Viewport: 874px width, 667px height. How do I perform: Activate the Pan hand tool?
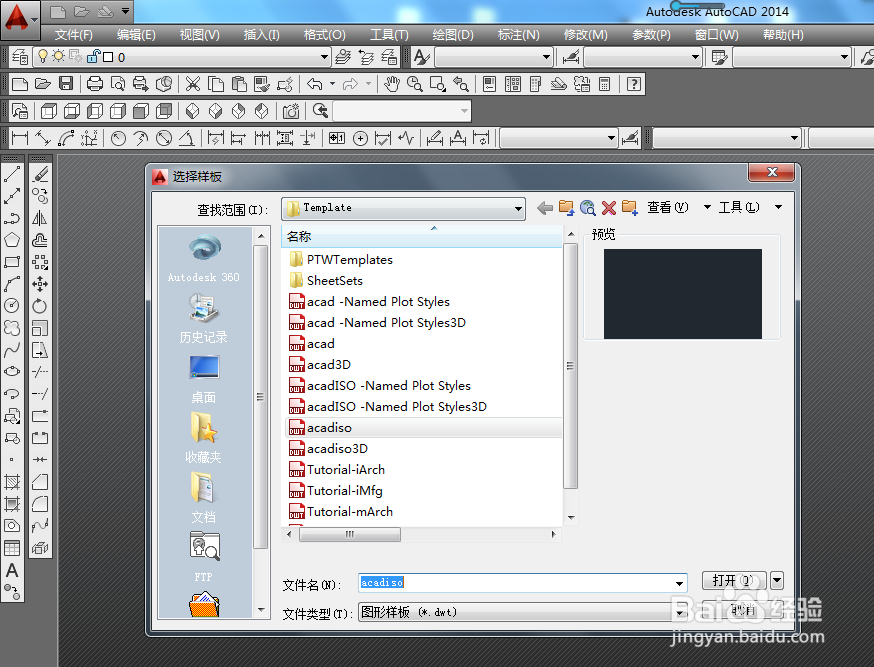(x=392, y=84)
